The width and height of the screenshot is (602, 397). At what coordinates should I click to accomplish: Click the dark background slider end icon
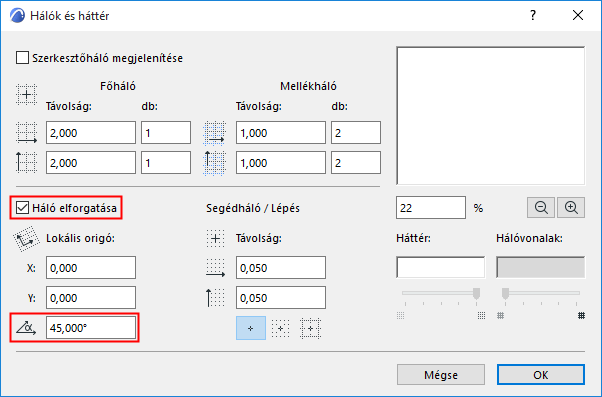point(481,316)
